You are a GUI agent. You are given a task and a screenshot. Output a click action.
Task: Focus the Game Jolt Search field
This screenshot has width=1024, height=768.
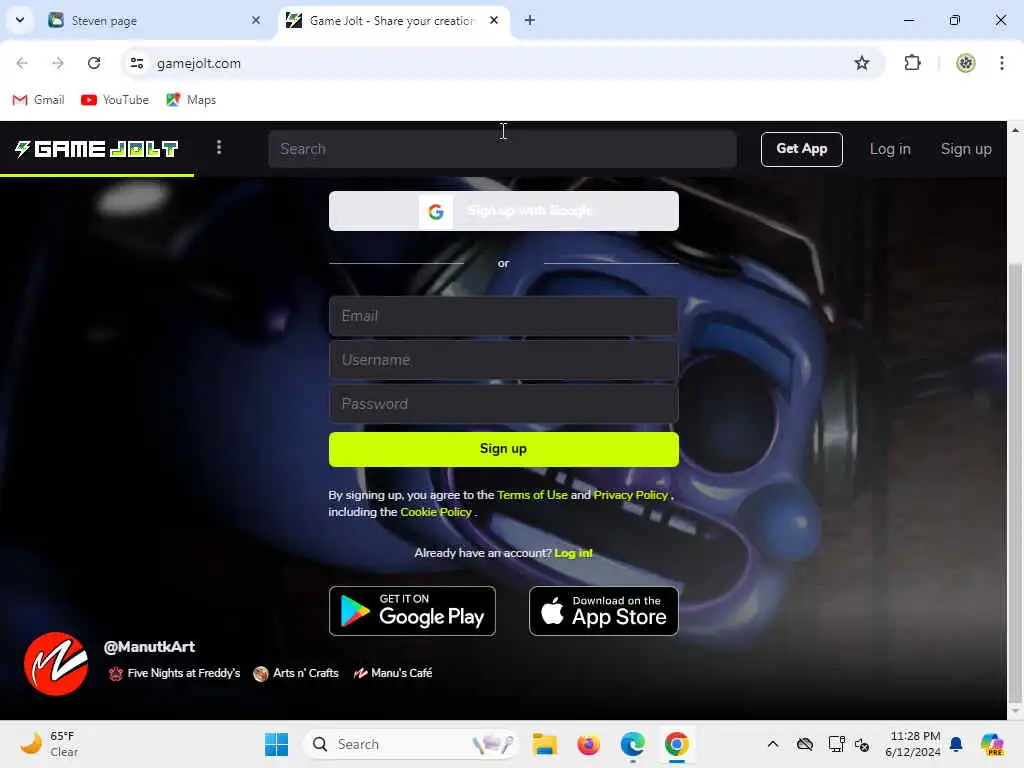502,149
